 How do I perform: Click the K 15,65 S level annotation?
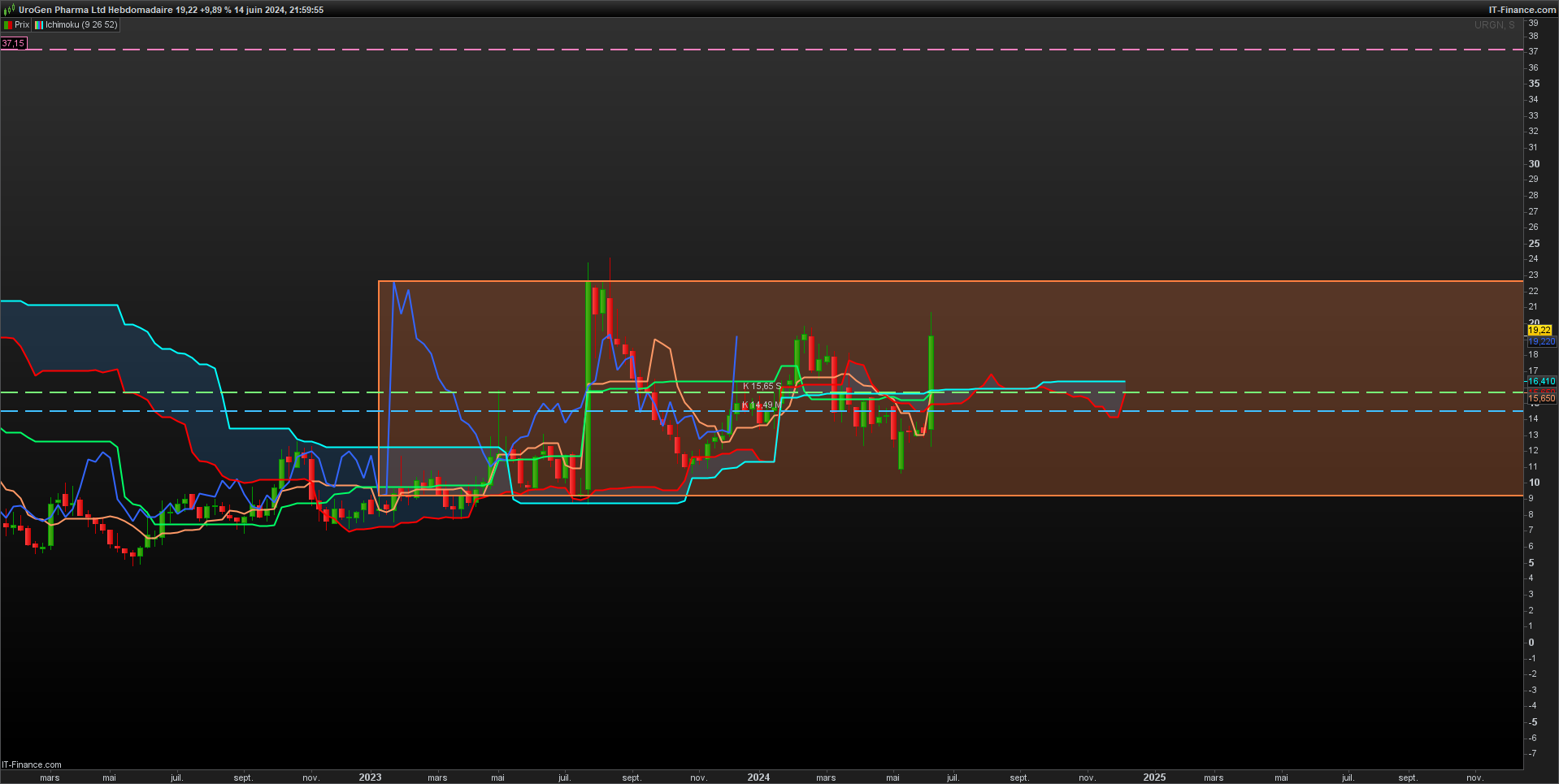click(762, 387)
